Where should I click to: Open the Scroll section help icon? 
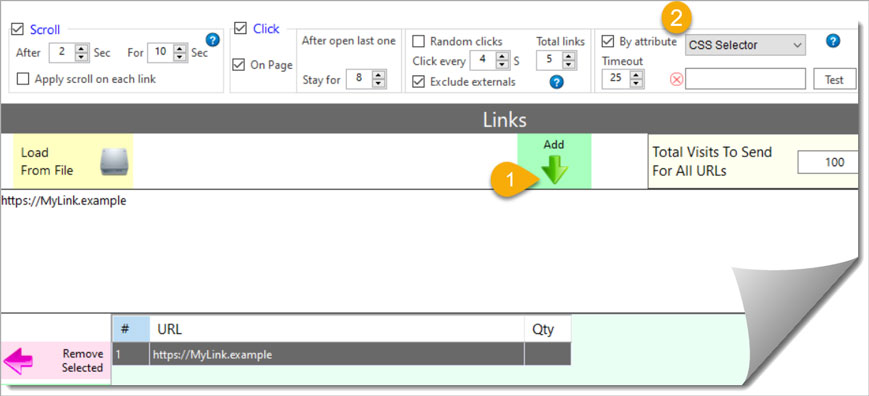pos(212,40)
